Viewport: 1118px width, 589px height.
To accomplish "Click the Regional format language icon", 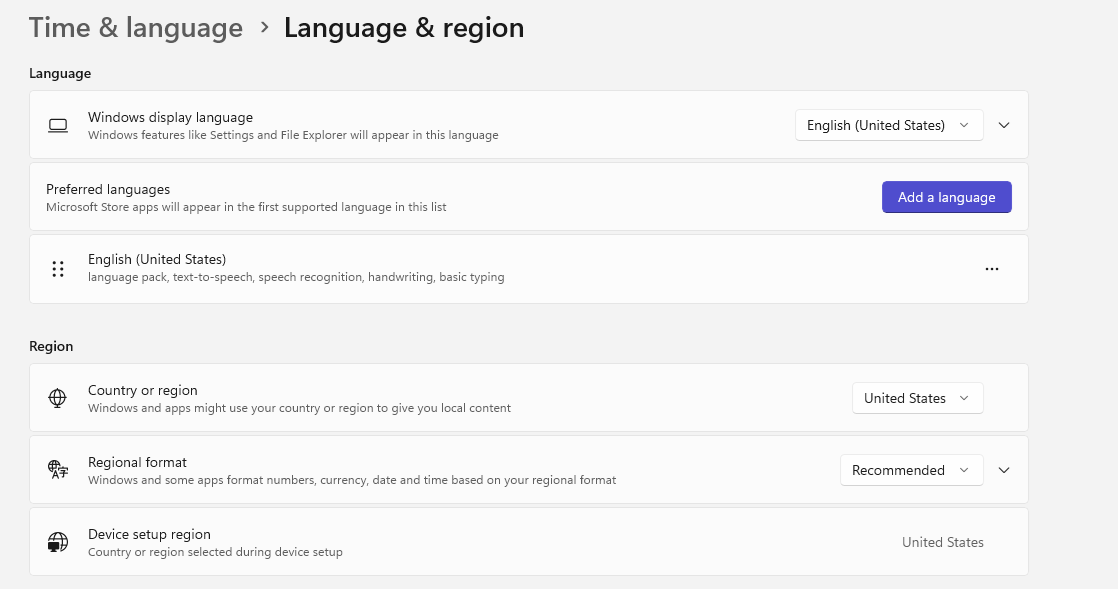I will pos(58,470).
